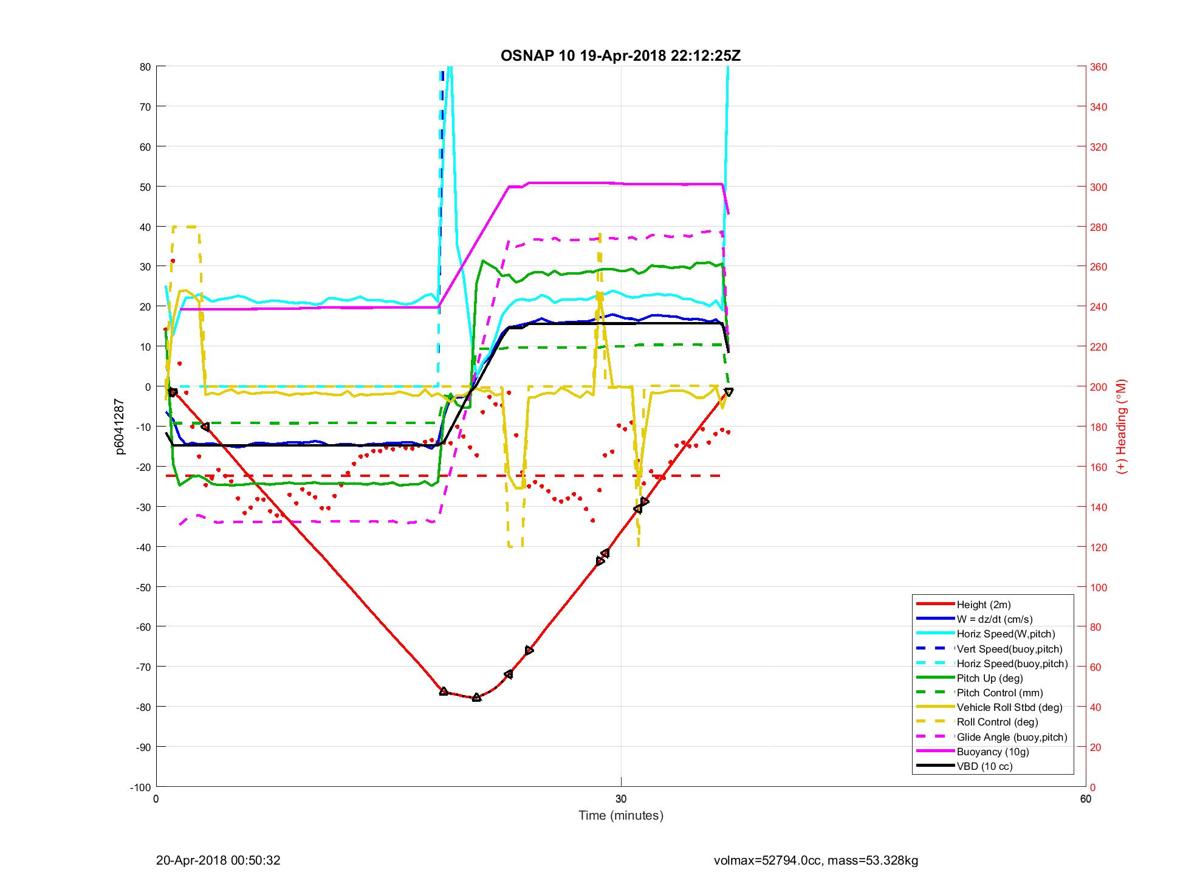This screenshot has height=885, width=1200.
Task: Click the triangle marker at the dive bottom
Action: 476,697
